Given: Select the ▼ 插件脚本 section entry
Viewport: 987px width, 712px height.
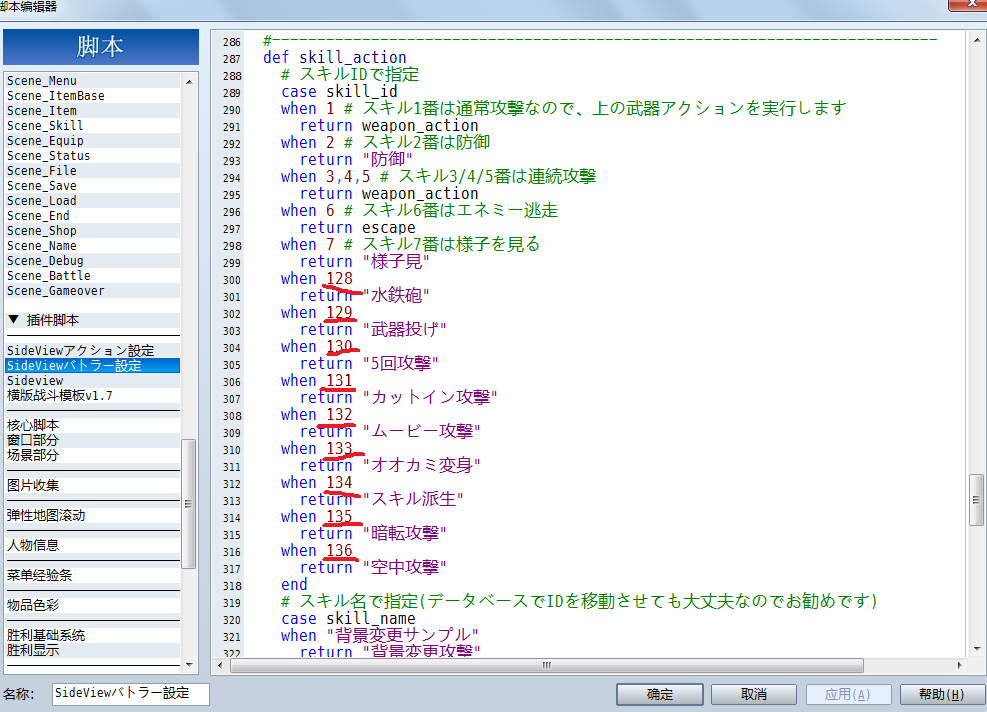Looking at the screenshot, I should click(93, 320).
